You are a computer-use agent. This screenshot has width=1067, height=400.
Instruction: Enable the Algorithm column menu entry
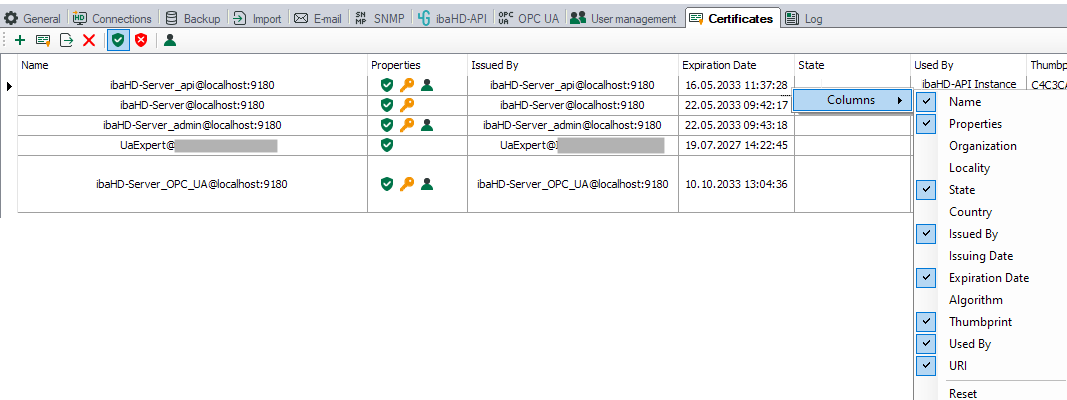[x=976, y=300]
